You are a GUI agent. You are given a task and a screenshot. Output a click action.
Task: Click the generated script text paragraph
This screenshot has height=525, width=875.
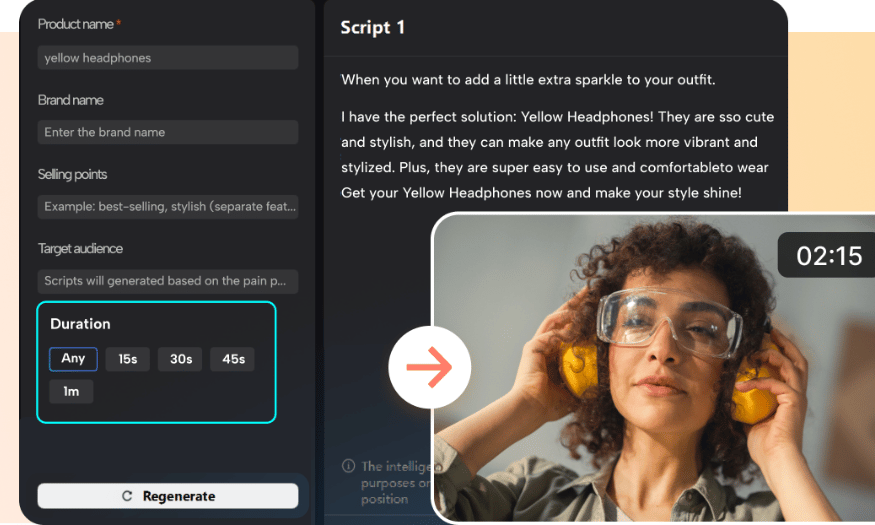tap(557, 155)
